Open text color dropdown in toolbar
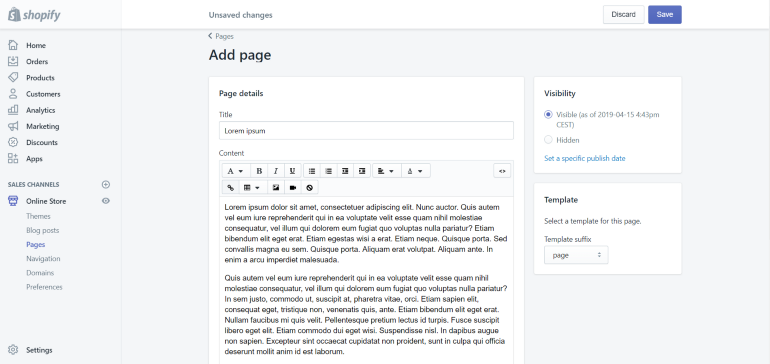 [x=416, y=171]
